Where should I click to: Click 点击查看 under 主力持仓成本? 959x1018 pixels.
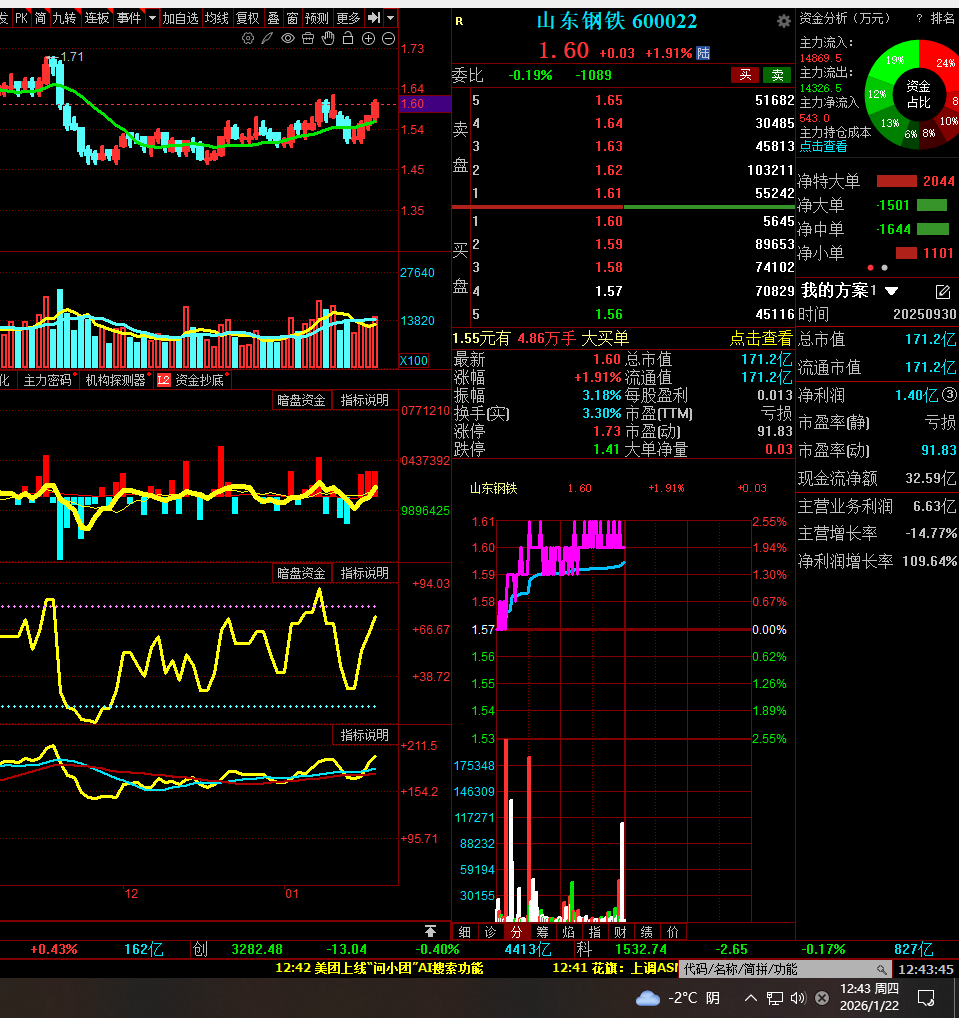823,146
